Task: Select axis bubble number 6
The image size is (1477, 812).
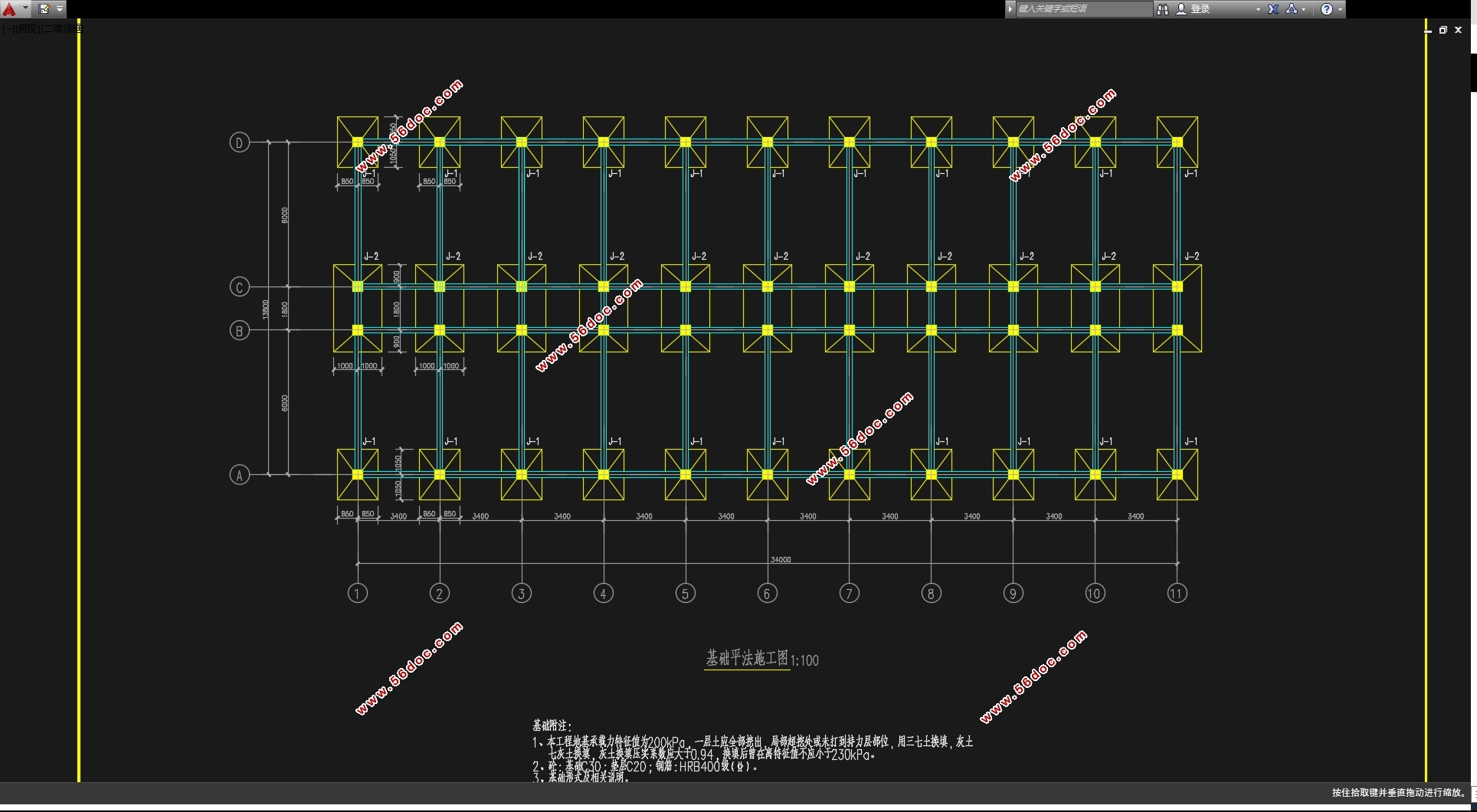Action: [x=767, y=593]
